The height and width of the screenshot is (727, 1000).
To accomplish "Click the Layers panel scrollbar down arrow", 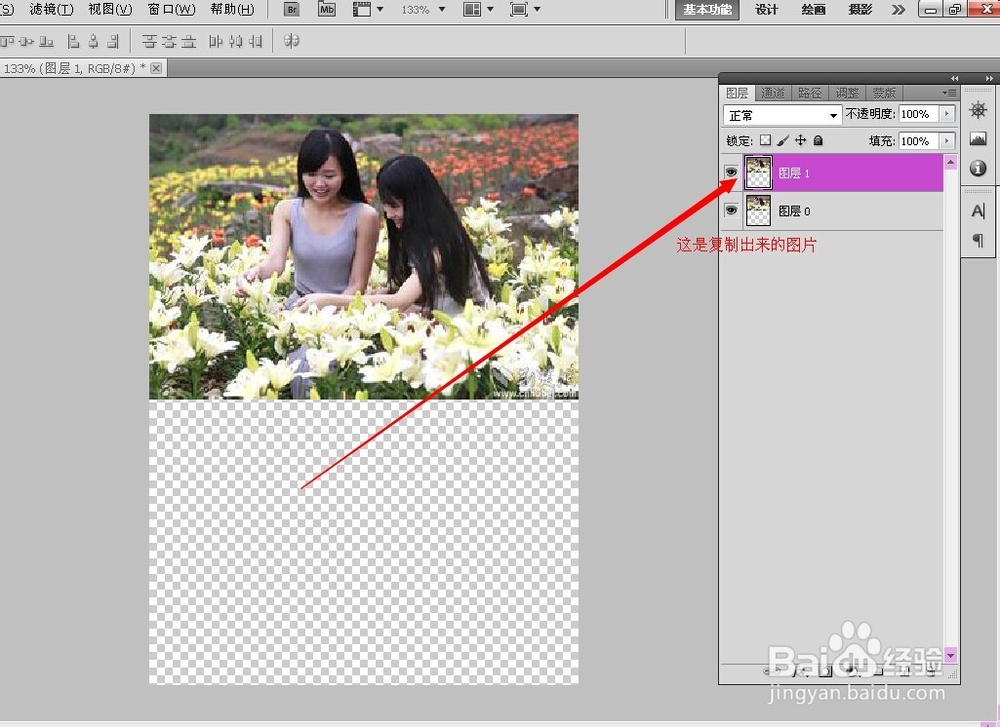I will [950, 655].
